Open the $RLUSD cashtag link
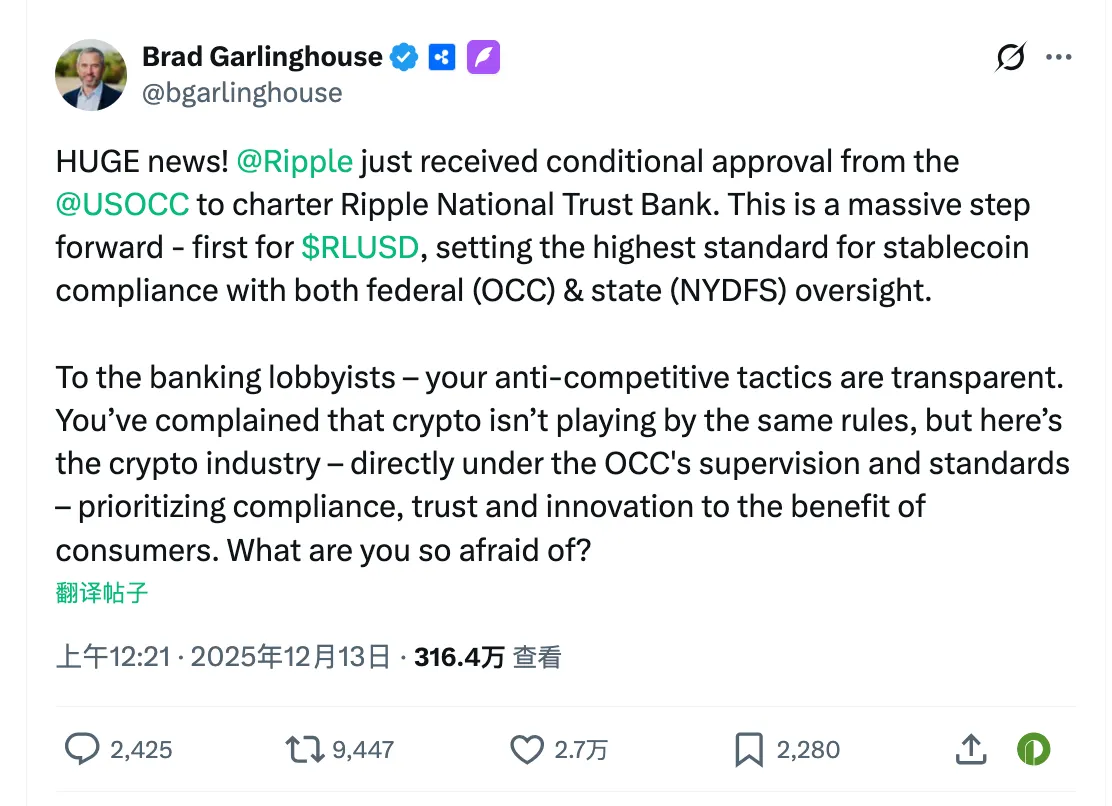The width and height of the screenshot is (1112, 806). click(x=362, y=247)
